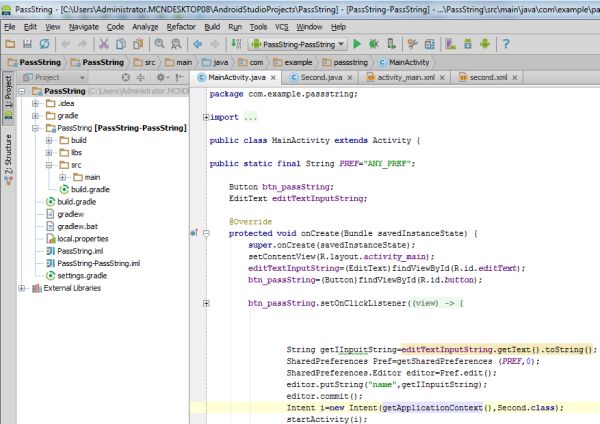Click the Save All toolbar icon
600x424 pixels.
point(28,44)
